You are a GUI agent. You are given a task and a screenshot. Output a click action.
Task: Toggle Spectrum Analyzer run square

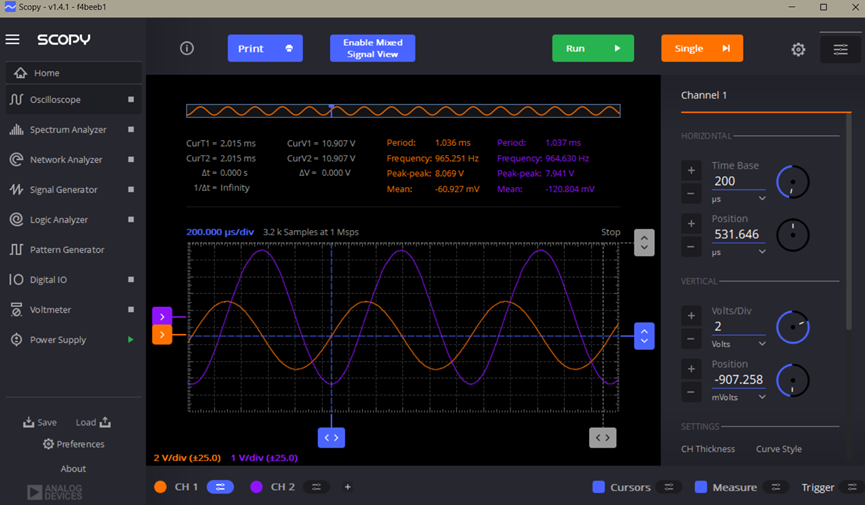(131, 130)
